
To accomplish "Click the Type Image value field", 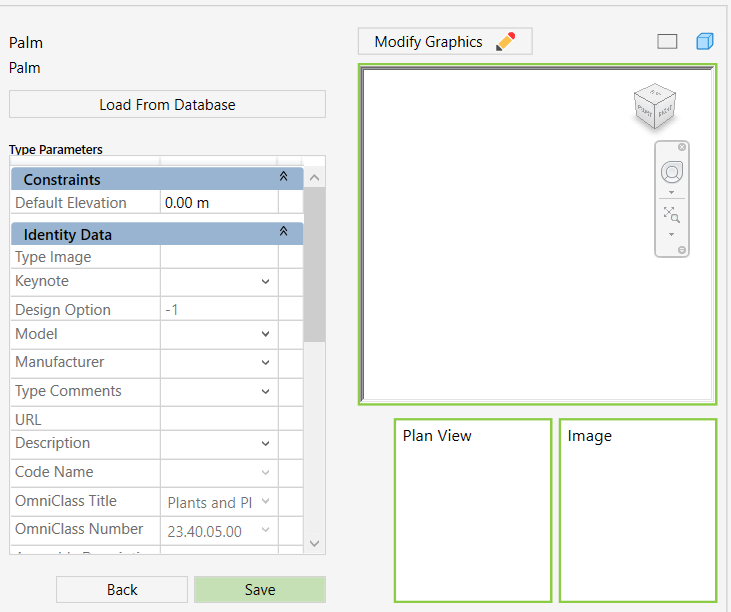I will 219,257.
